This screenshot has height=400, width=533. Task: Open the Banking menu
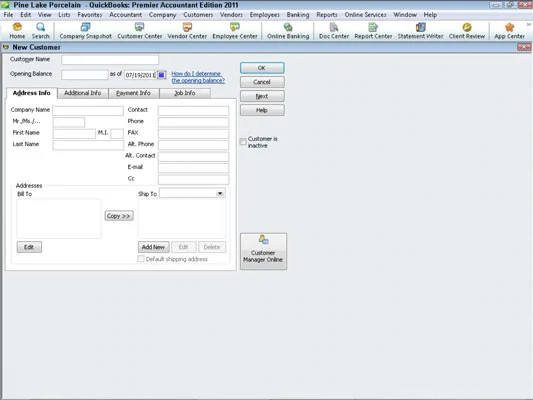pos(298,15)
